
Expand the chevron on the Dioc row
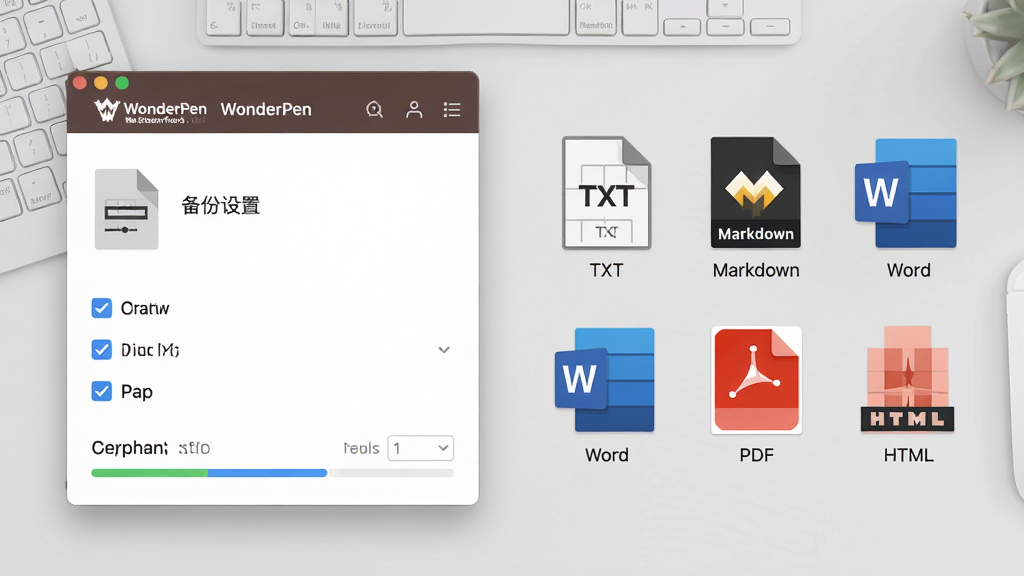click(444, 350)
